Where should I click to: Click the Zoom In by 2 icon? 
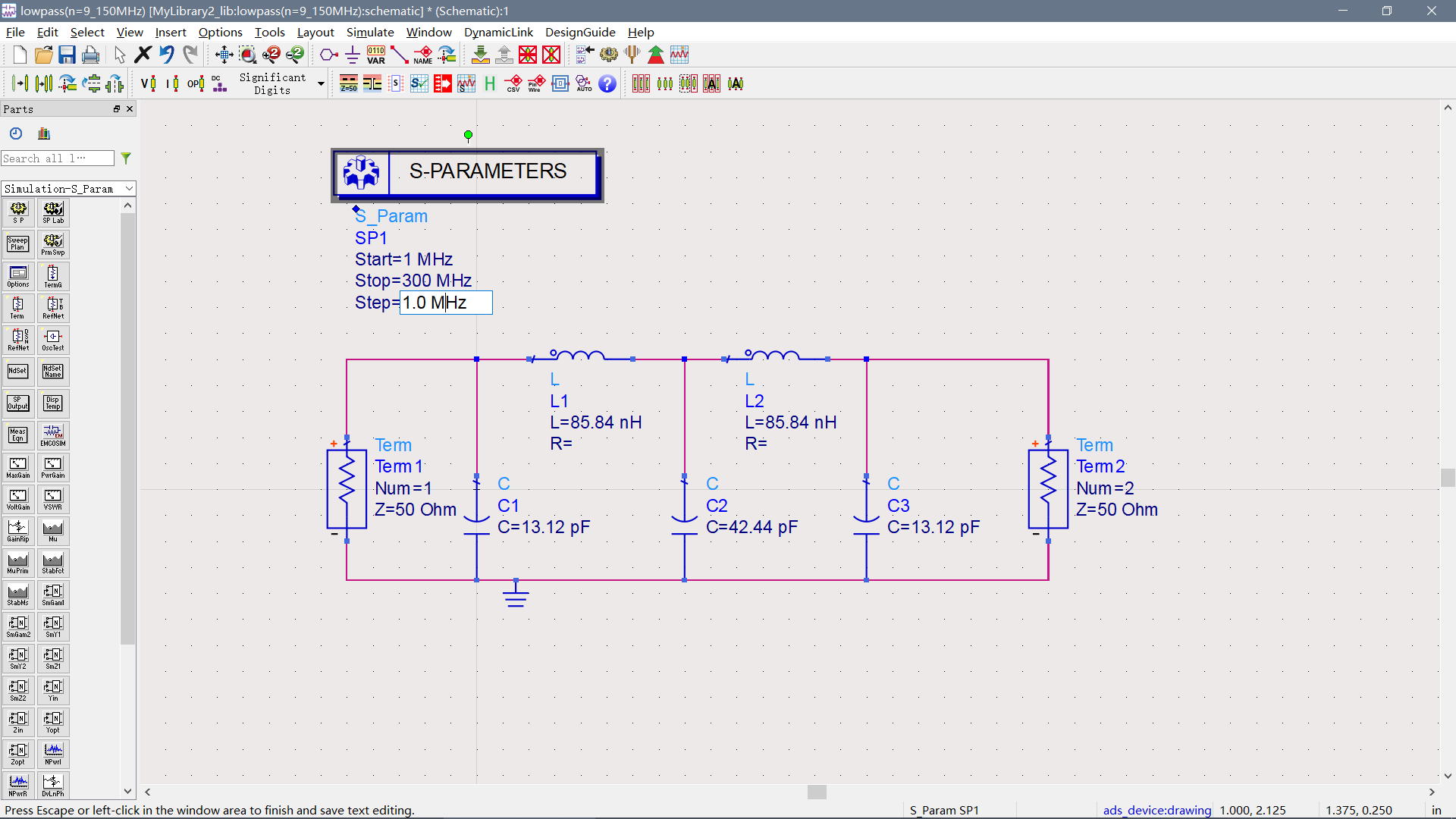tap(271, 55)
